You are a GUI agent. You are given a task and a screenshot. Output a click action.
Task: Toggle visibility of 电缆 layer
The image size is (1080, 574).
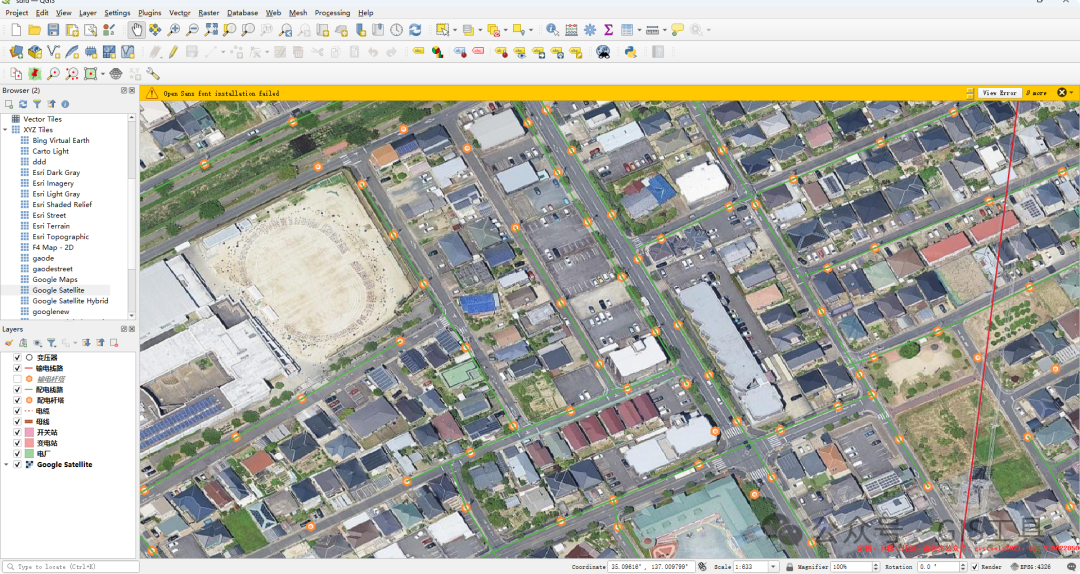pyautogui.click(x=17, y=411)
